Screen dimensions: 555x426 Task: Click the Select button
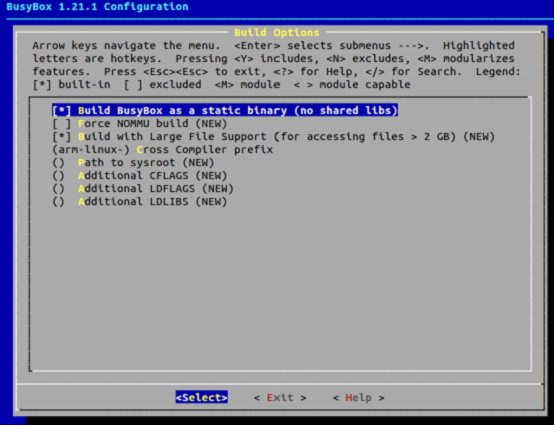(x=202, y=397)
